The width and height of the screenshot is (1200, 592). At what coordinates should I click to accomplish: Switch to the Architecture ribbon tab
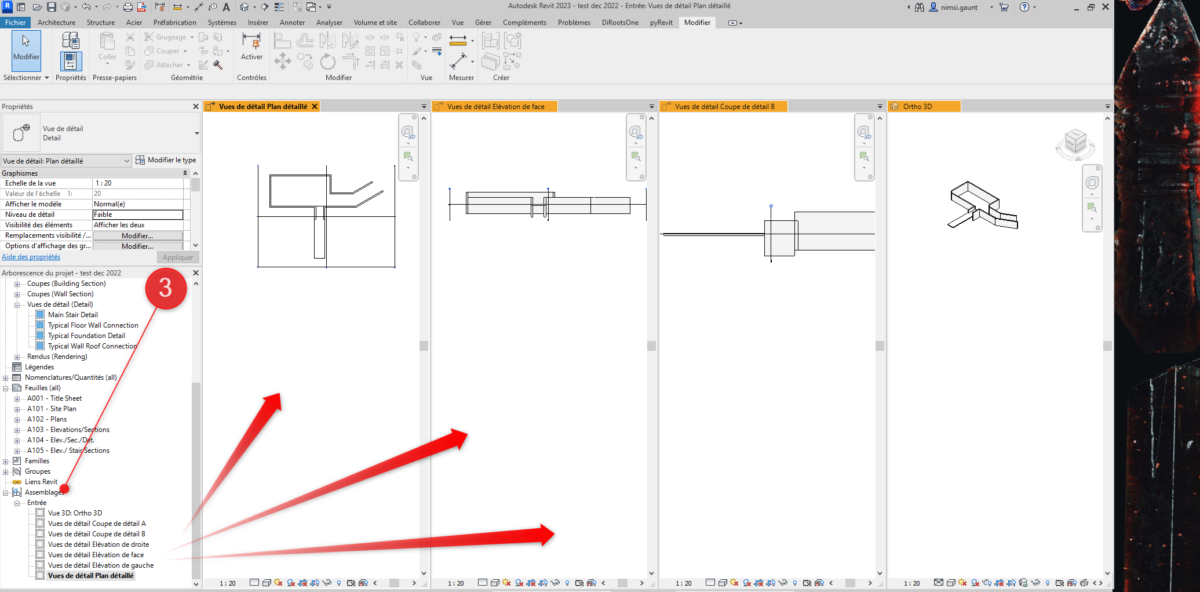coord(56,22)
